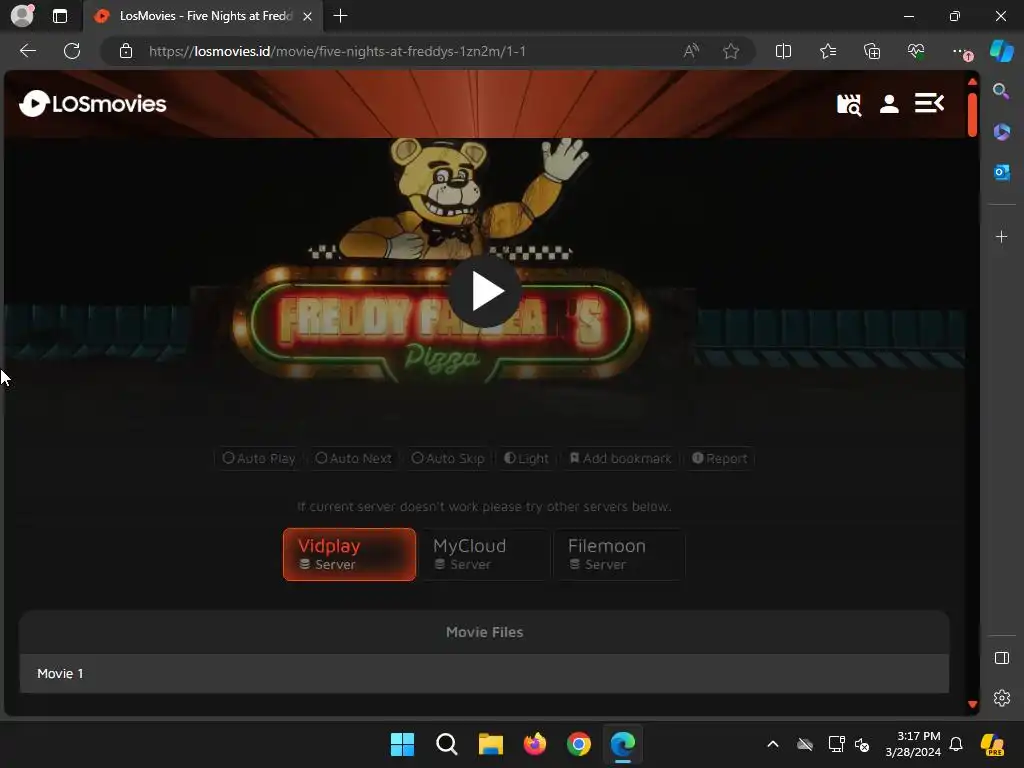1024x768 pixels.
Task: Open File Explorer from the taskbar
Action: tap(490, 744)
